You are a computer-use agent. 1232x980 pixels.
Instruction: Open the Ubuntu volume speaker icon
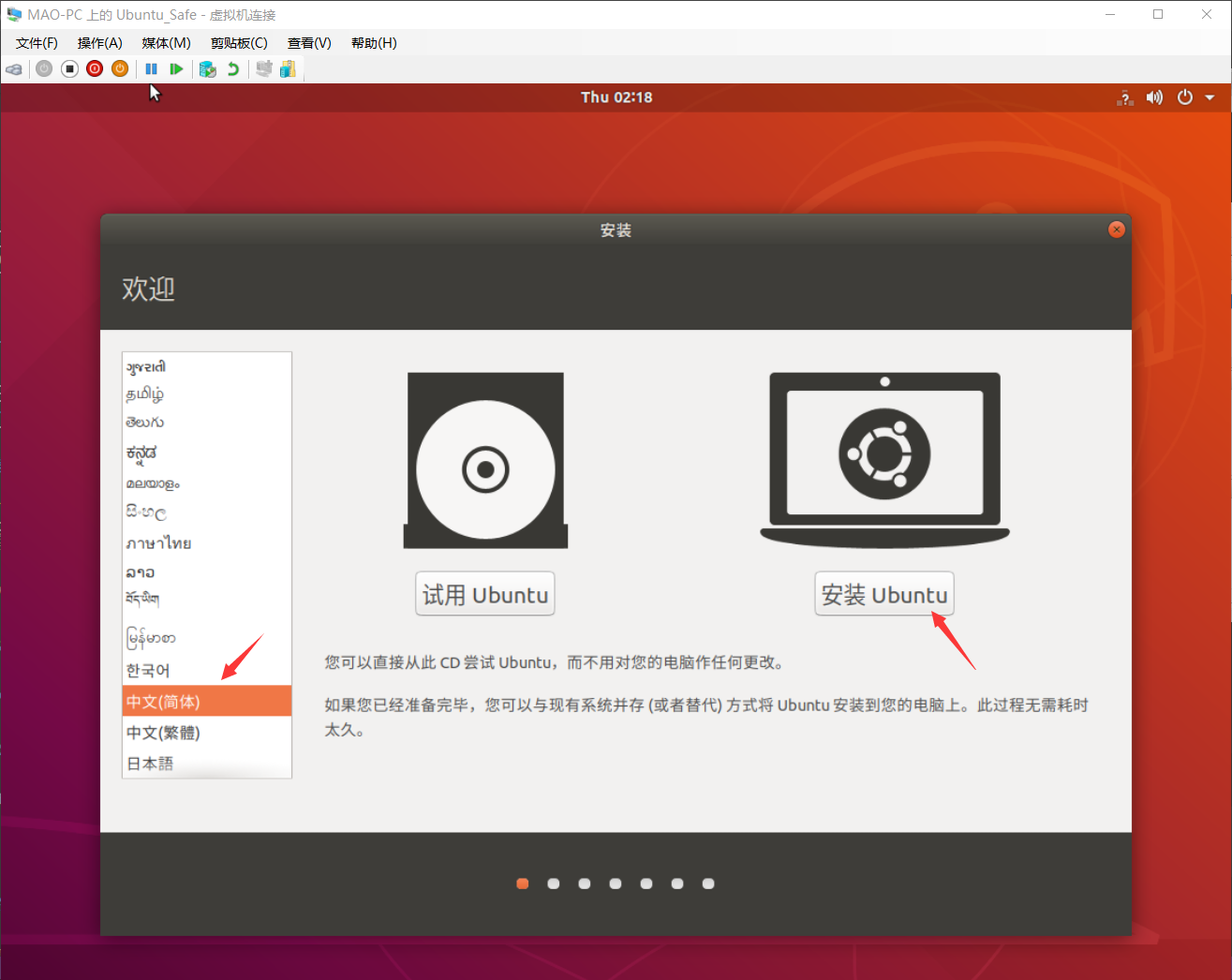[1154, 97]
